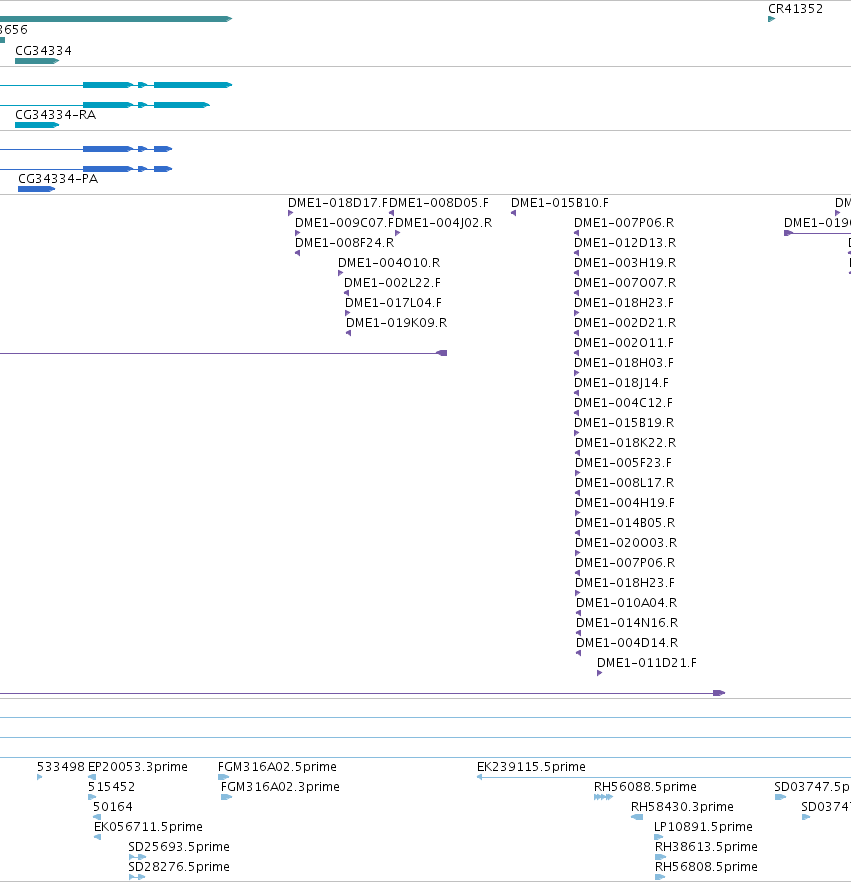Select the FGM316A02.3prime EST label
851x882 pixels.
point(280,787)
